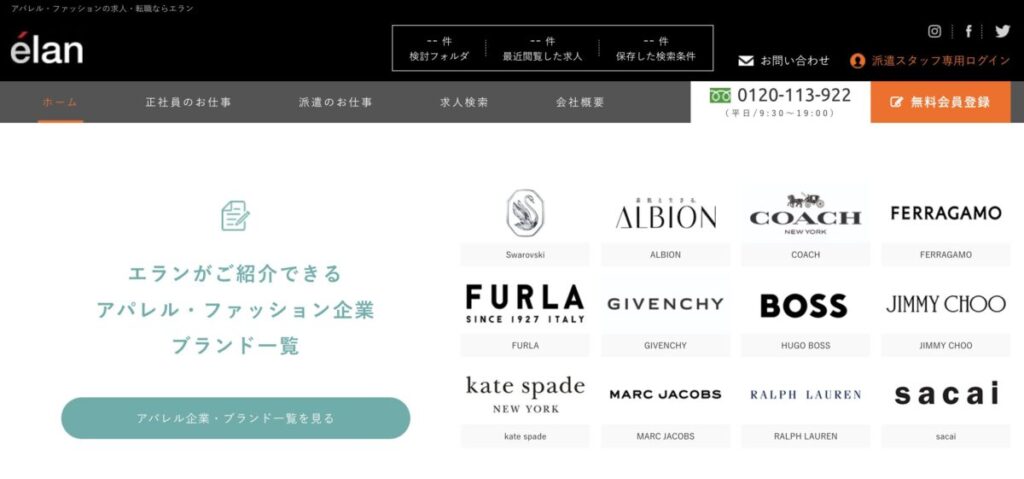Image resolution: width=1024 pixels, height=479 pixels.
Task: Click the document icon above brand heading
Action: 235,216
